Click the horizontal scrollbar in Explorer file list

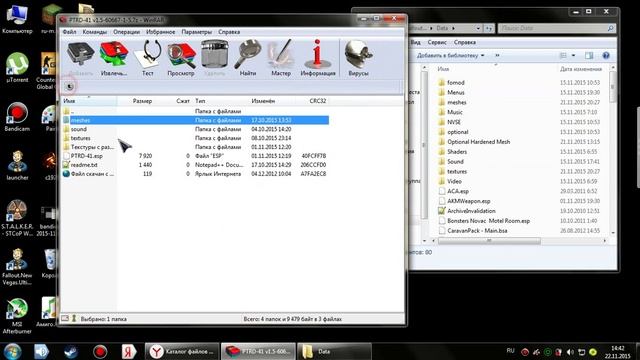click(489, 241)
